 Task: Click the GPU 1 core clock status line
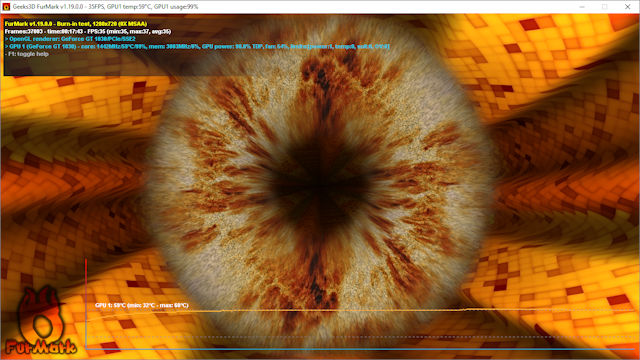point(197,47)
